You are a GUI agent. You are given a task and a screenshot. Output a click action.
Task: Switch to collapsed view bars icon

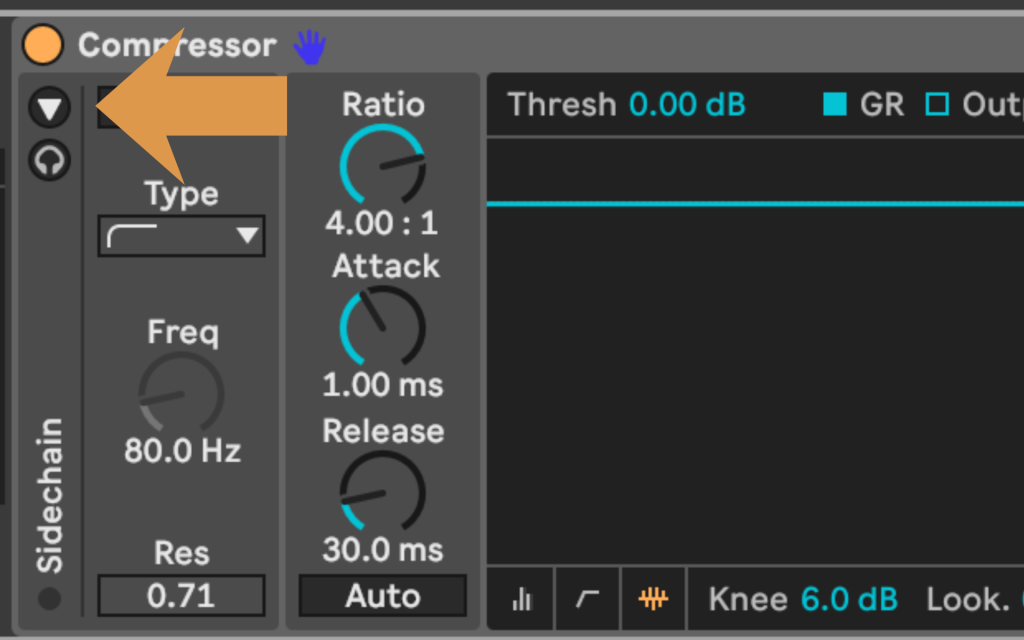pyautogui.click(x=521, y=599)
